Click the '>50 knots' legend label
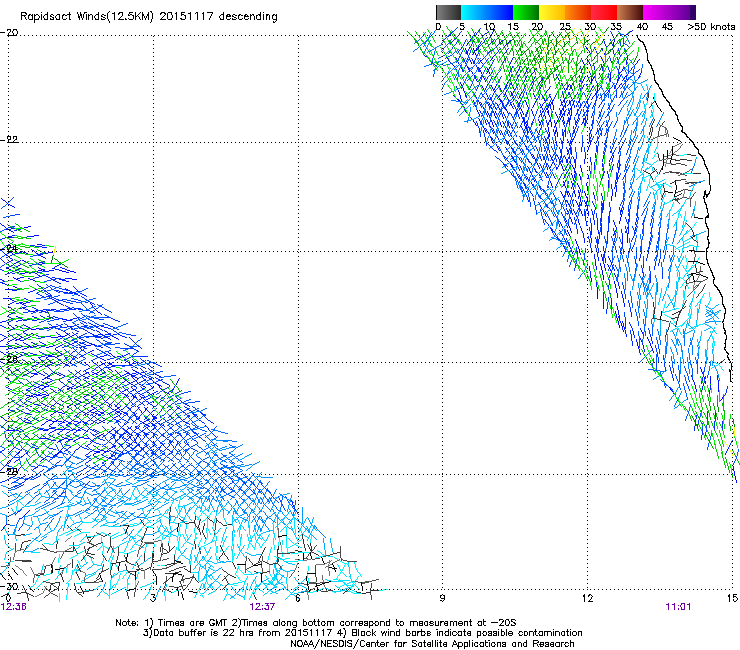The width and height of the screenshot is (740, 650). click(x=711, y=27)
